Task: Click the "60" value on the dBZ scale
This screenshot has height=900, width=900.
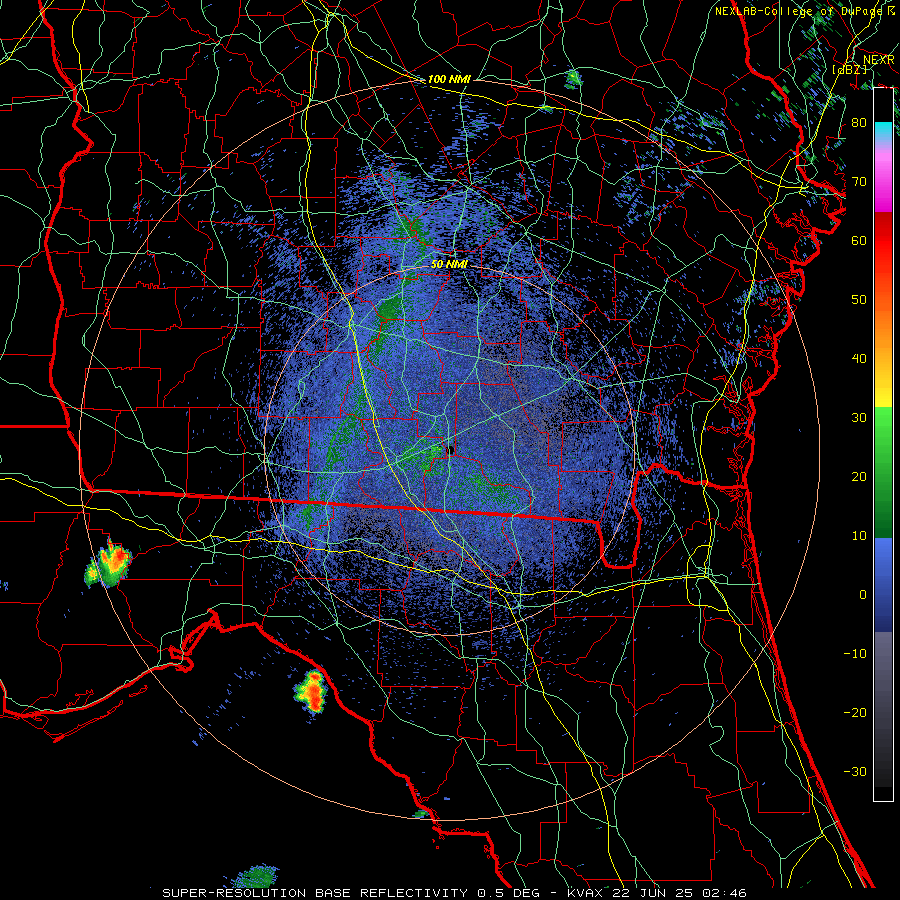Action: coord(859,240)
